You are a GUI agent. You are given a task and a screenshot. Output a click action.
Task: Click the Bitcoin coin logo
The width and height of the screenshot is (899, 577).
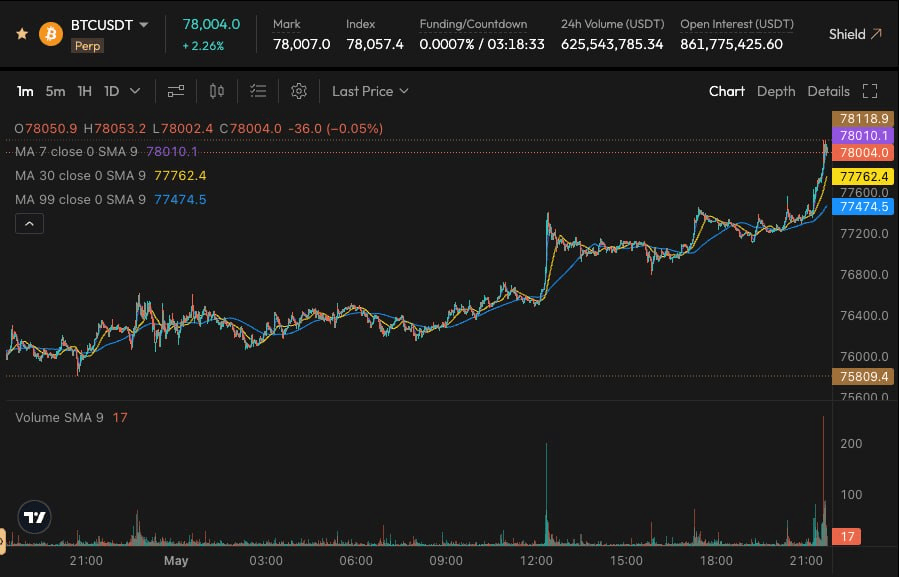(x=50, y=34)
